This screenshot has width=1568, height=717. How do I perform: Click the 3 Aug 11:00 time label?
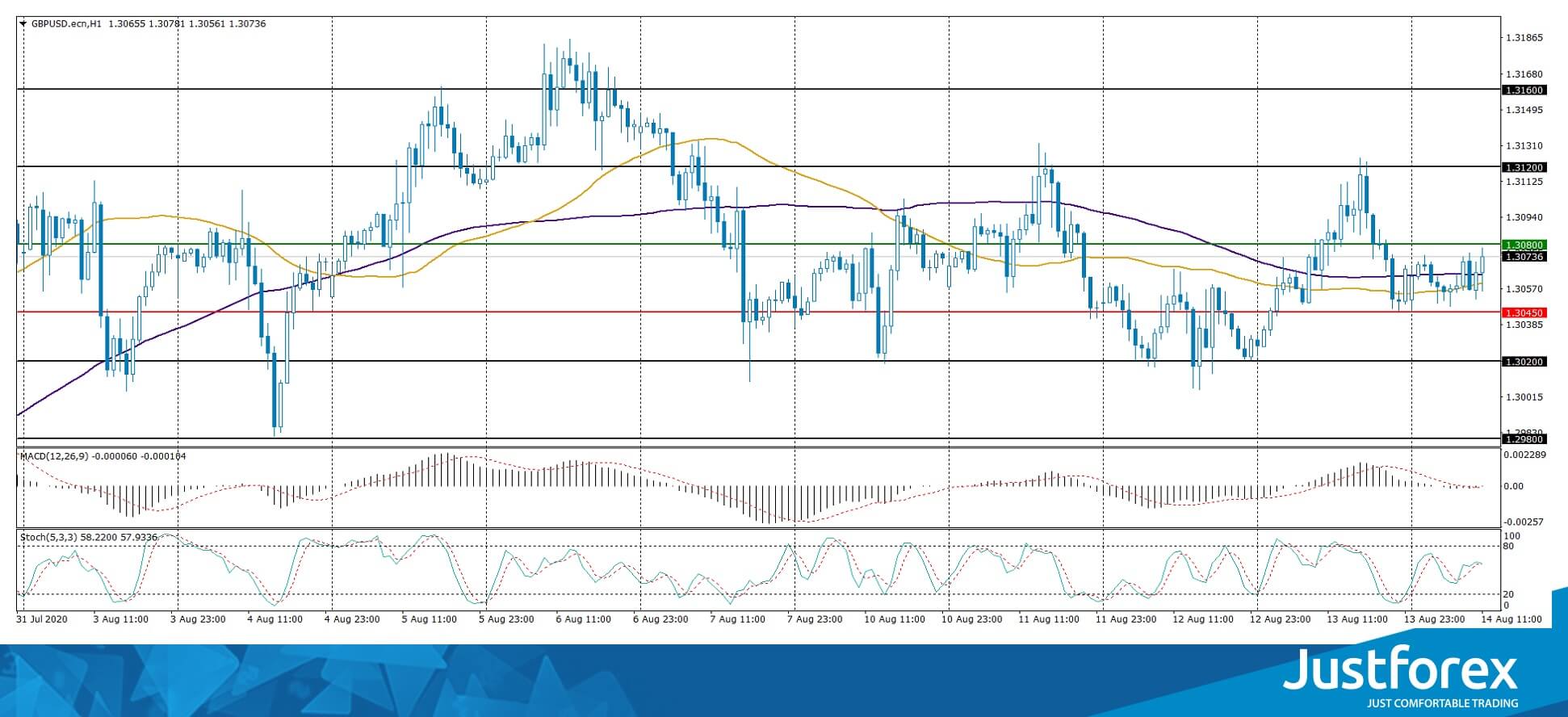click(x=121, y=619)
